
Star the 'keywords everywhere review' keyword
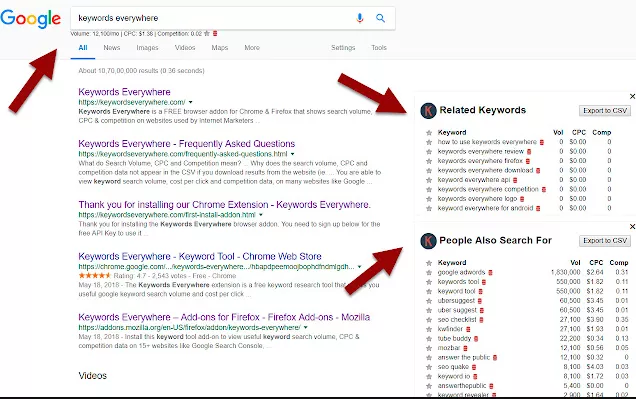click(429, 152)
